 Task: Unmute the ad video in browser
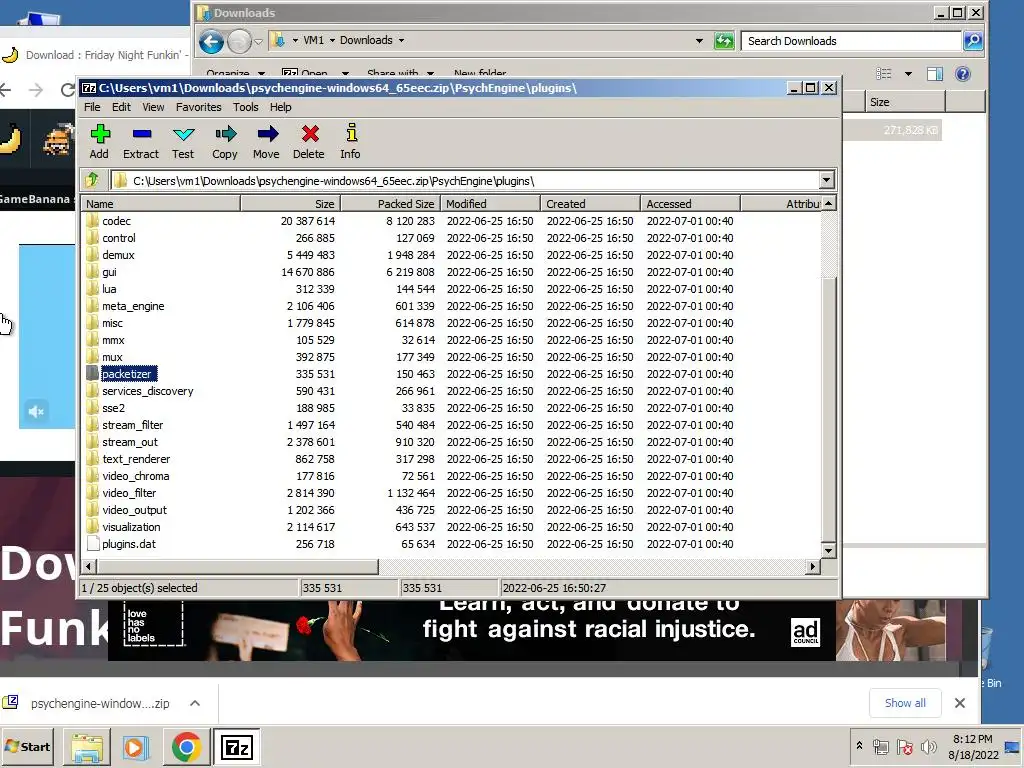(x=37, y=411)
